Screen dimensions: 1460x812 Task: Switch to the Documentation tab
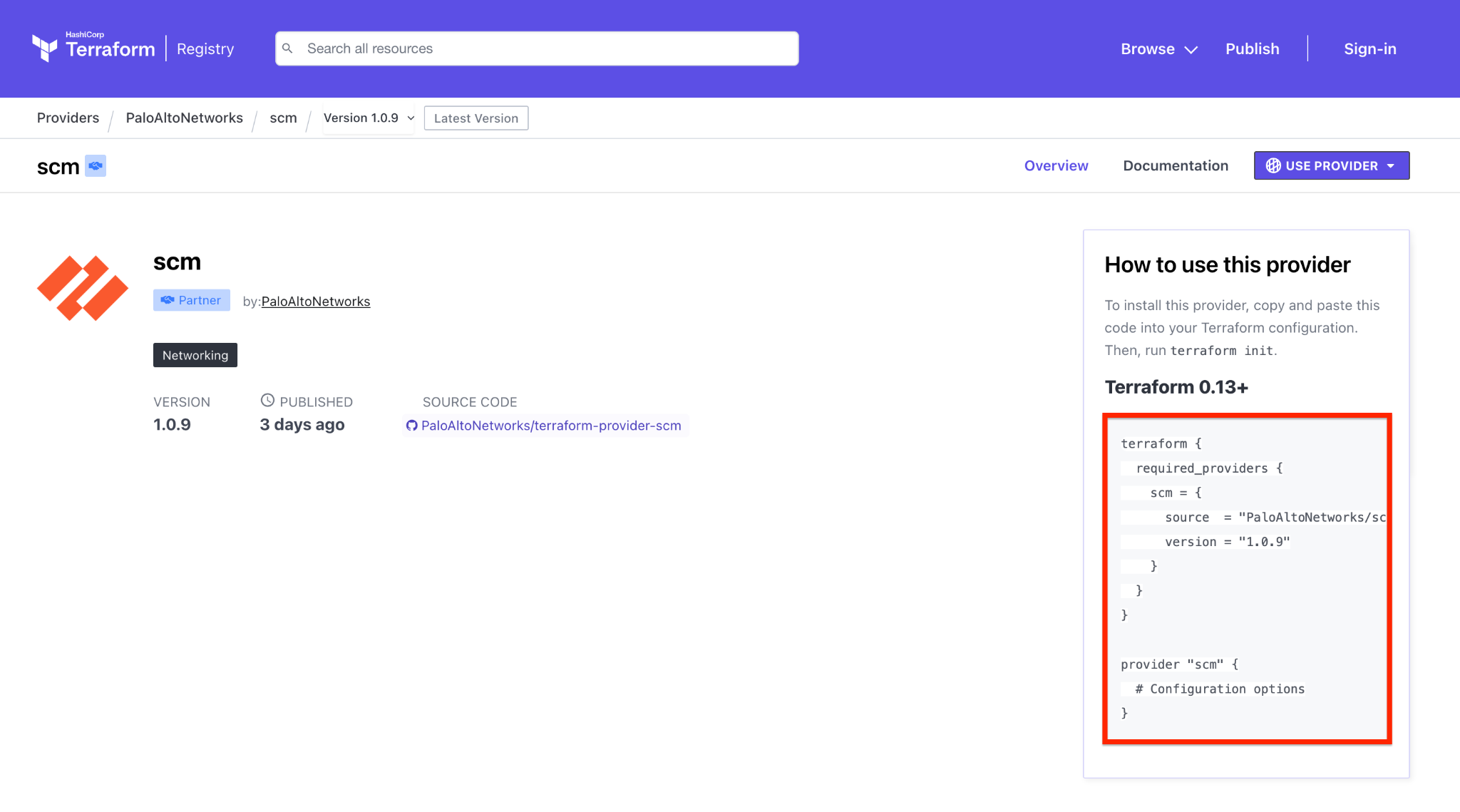coord(1176,166)
